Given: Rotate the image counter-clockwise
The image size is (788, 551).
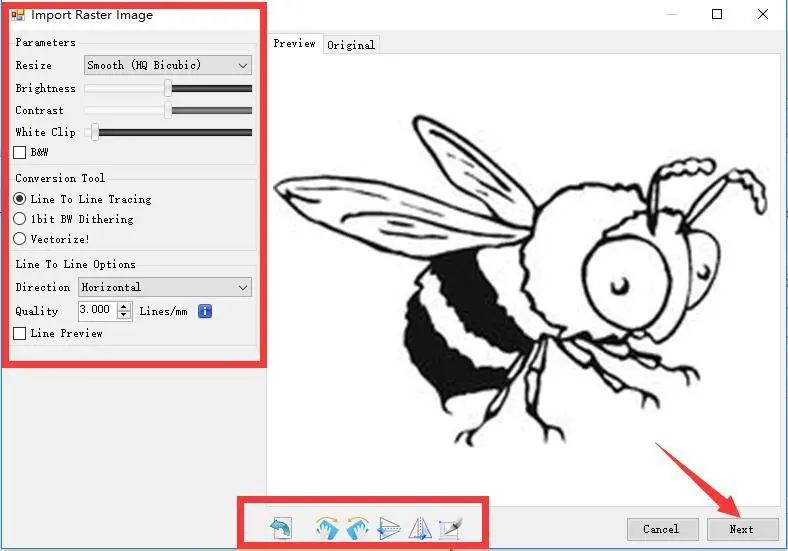Looking at the screenshot, I should tap(357, 528).
